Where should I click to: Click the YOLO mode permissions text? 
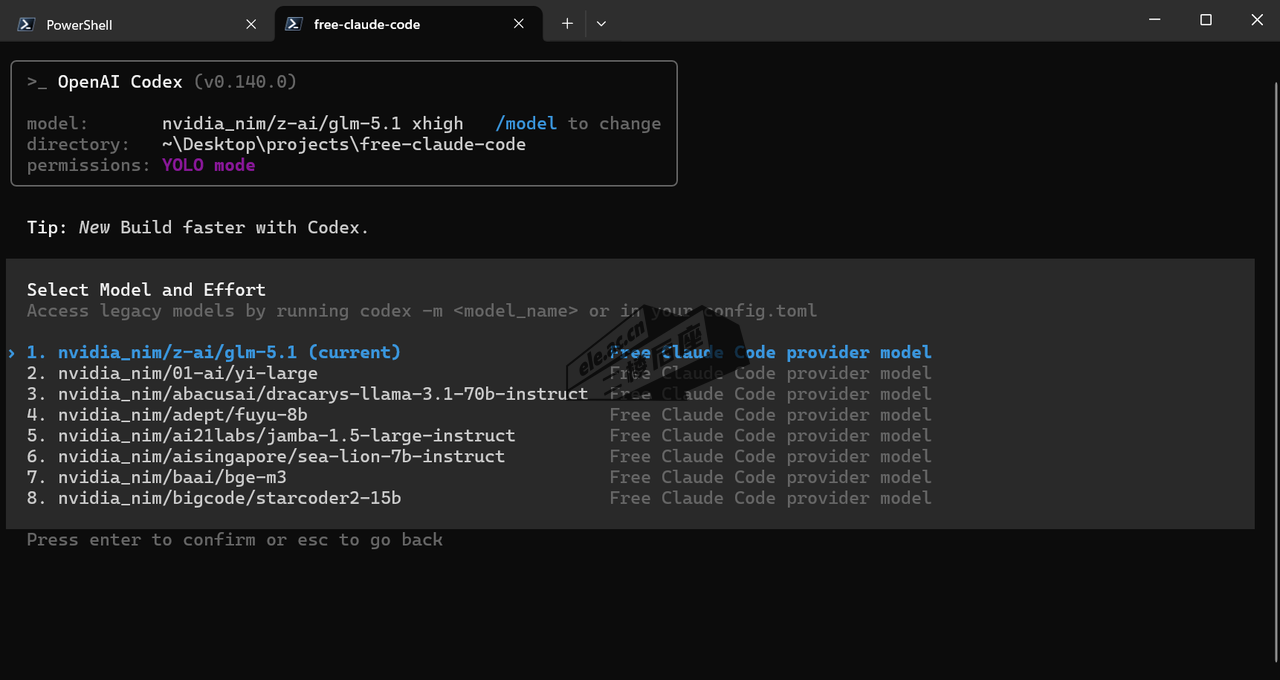tap(209, 165)
